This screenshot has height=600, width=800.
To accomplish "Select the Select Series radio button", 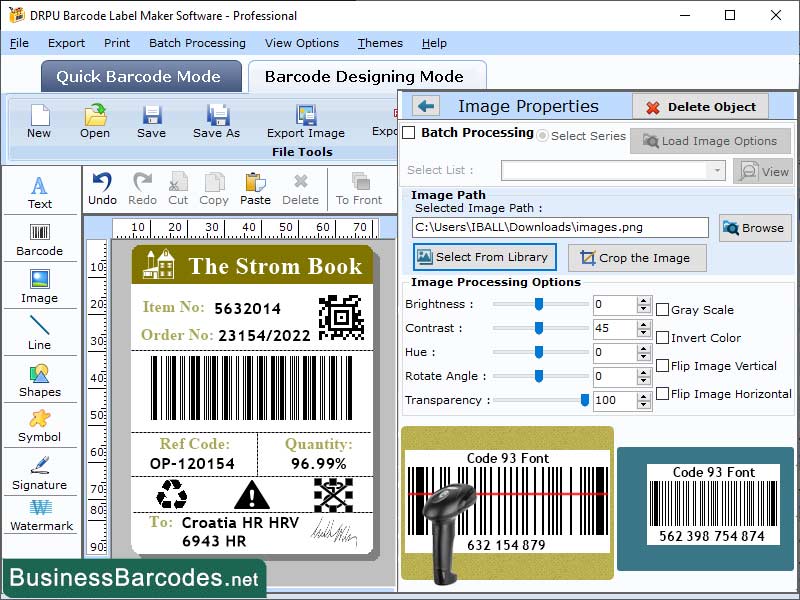I will click(542, 136).
